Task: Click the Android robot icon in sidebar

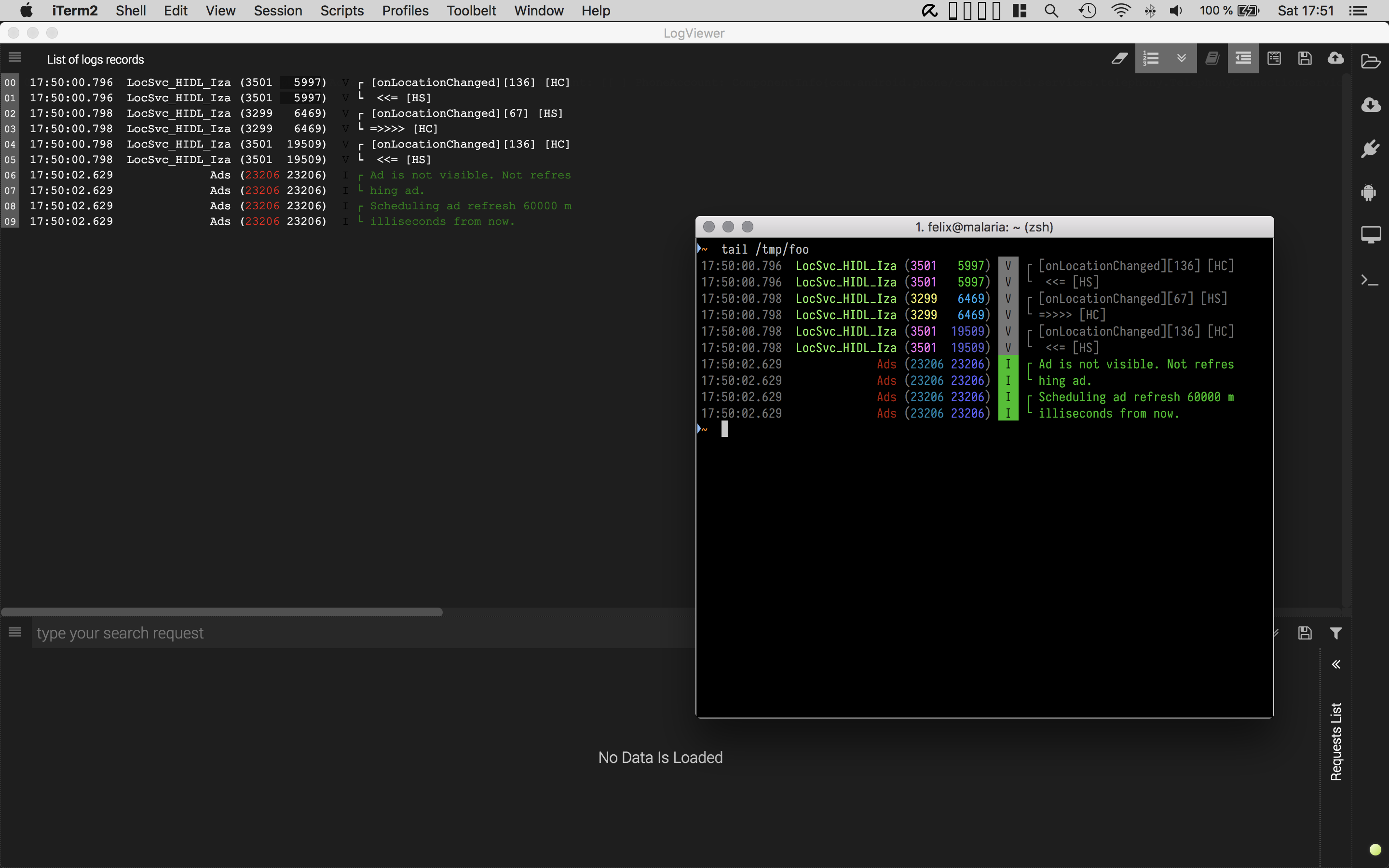Action: pos(1370,192)
